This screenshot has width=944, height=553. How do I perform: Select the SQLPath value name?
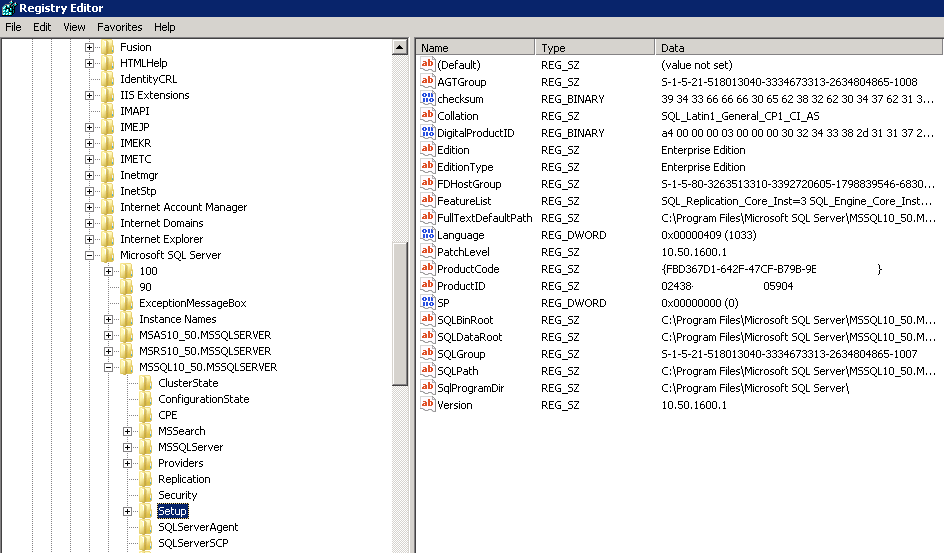(458, 371)
